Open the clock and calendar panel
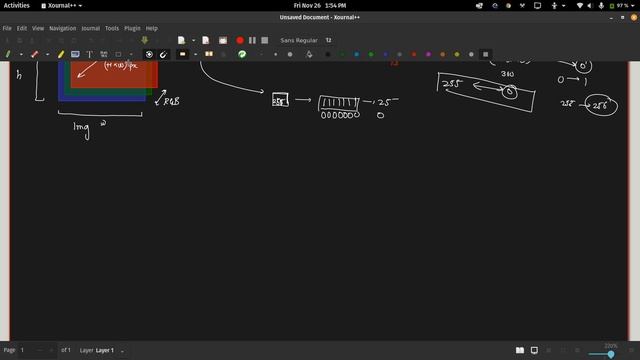Screen dimensions: 640x360 pyautogui.click(x=320, y=6)
